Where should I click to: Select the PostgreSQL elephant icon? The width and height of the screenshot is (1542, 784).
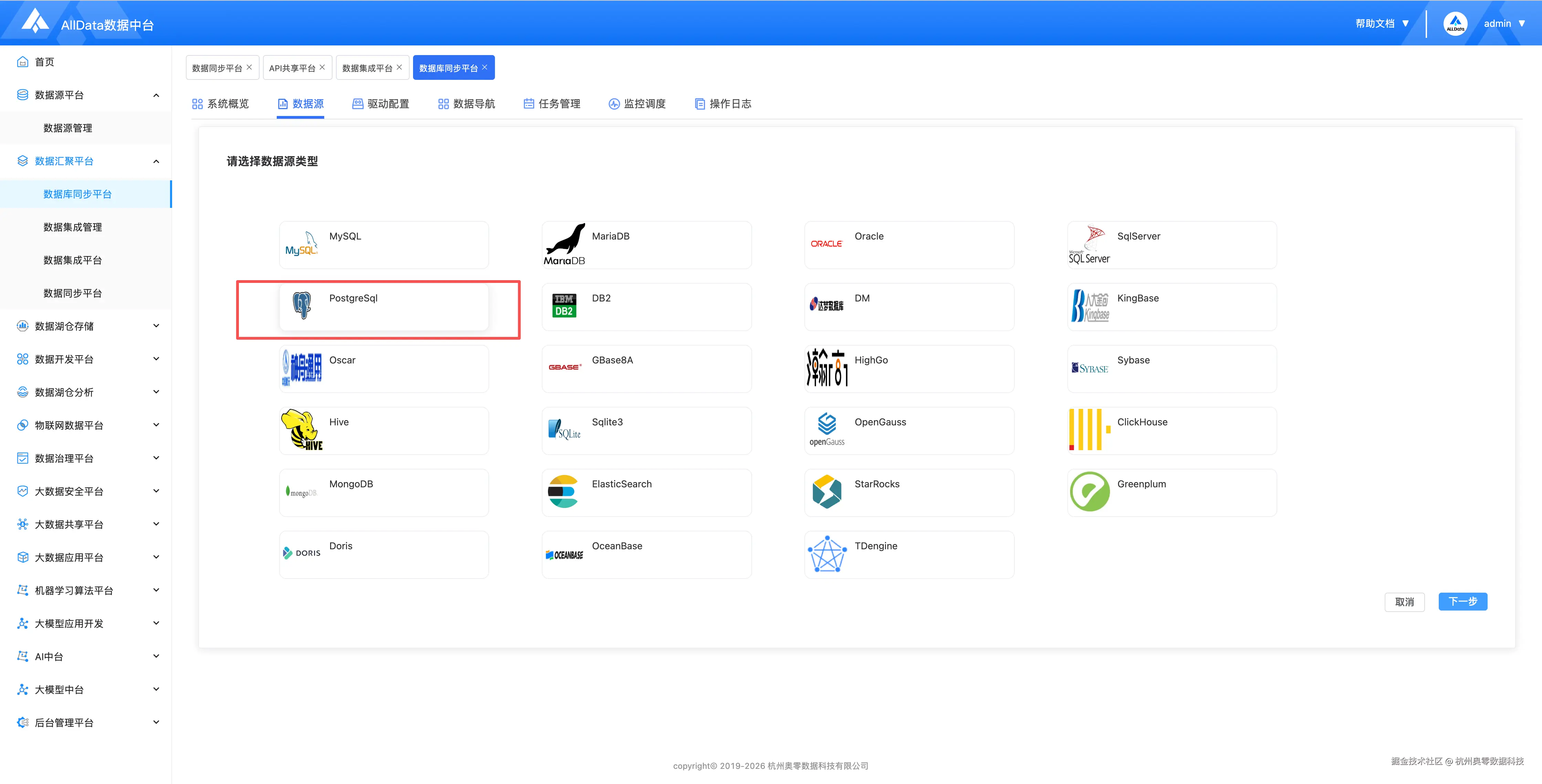click(302, 305)
